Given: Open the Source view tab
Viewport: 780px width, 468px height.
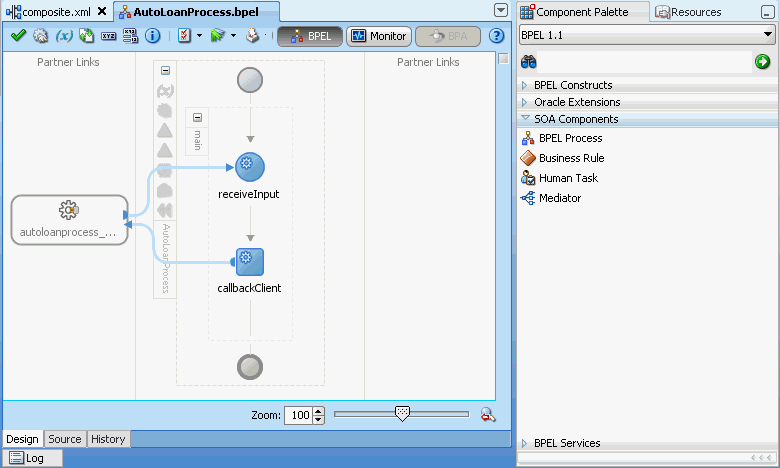Looking at the screenshot, I should click(65, 439).
